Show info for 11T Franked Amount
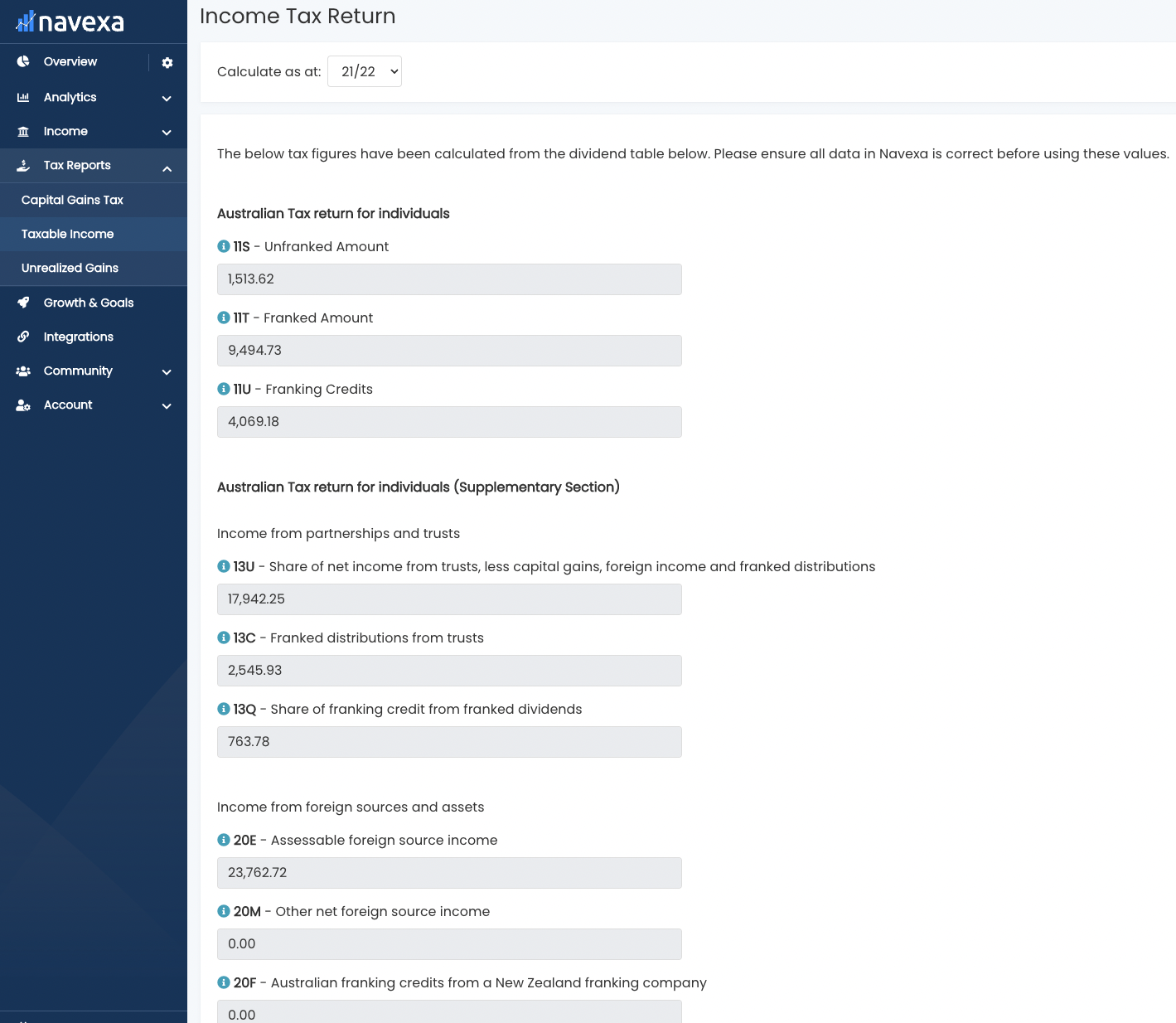The width and height of the screenshot is (1176, 1023). pos(224,318)
